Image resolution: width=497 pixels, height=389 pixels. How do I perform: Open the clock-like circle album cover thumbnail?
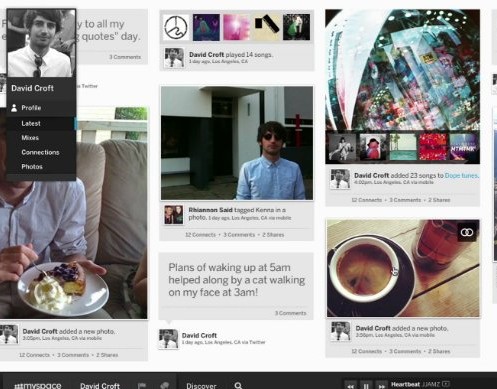[176, 27]
